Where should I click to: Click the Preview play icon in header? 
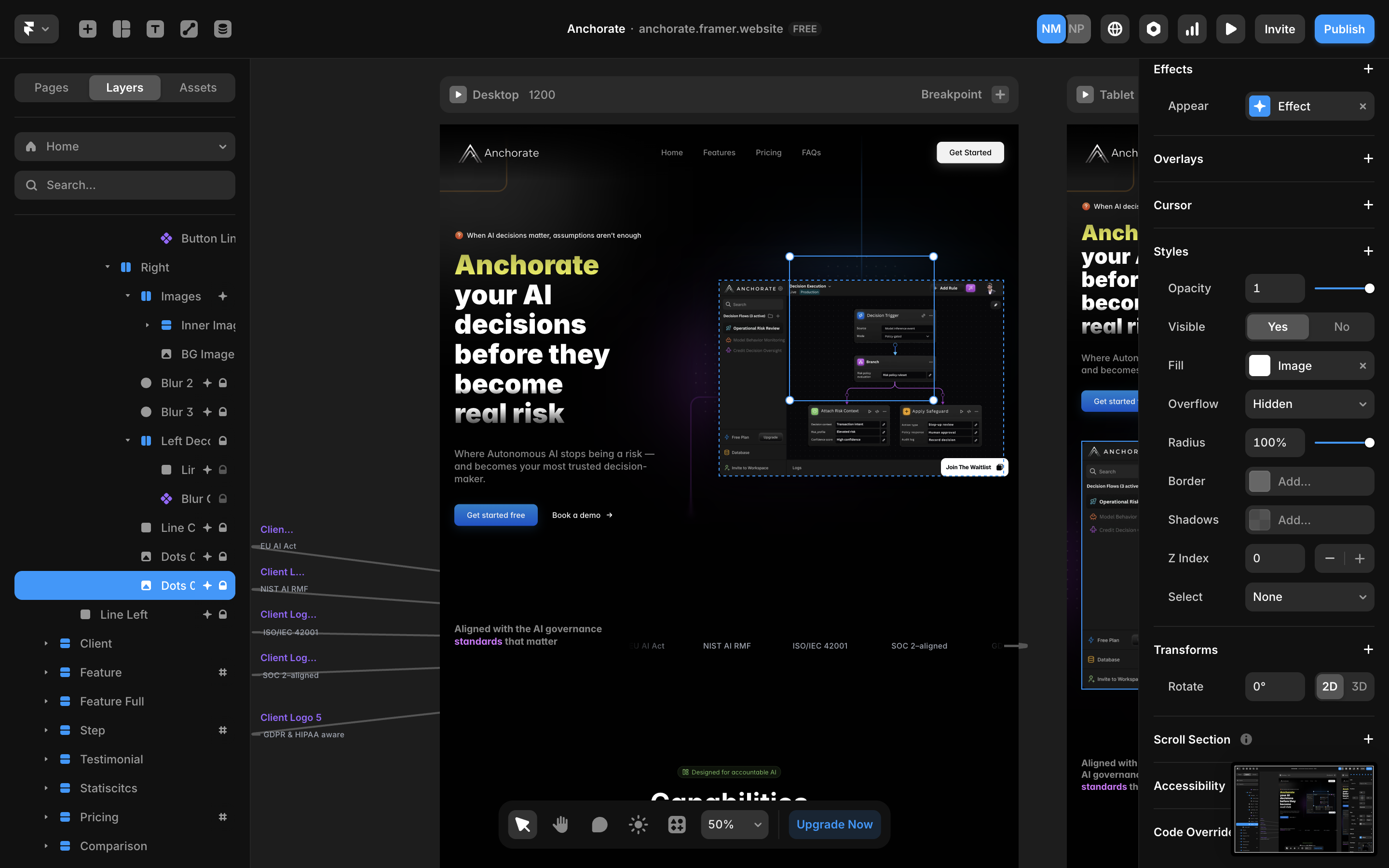[x=1231, y=29]
